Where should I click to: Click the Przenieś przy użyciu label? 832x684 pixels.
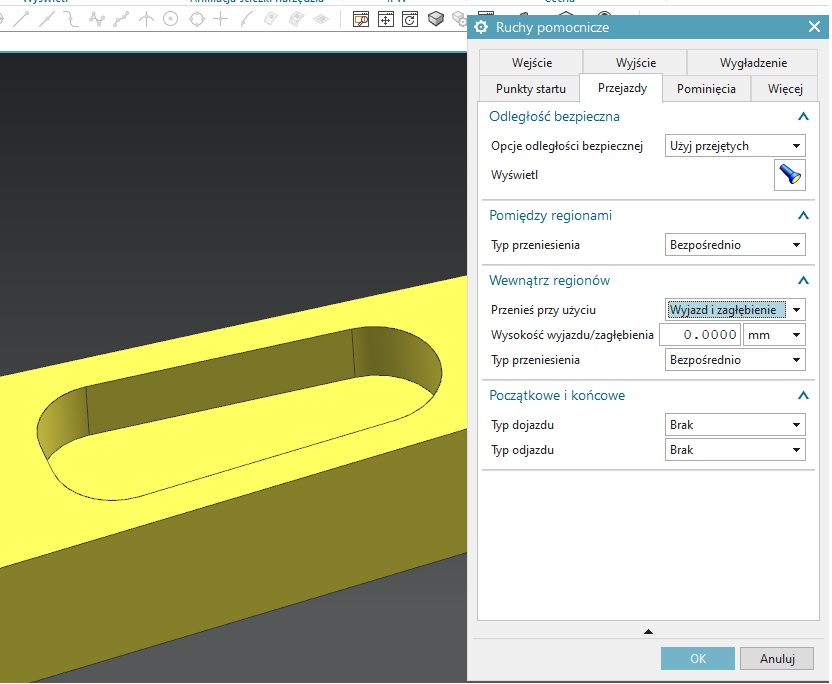543,310
